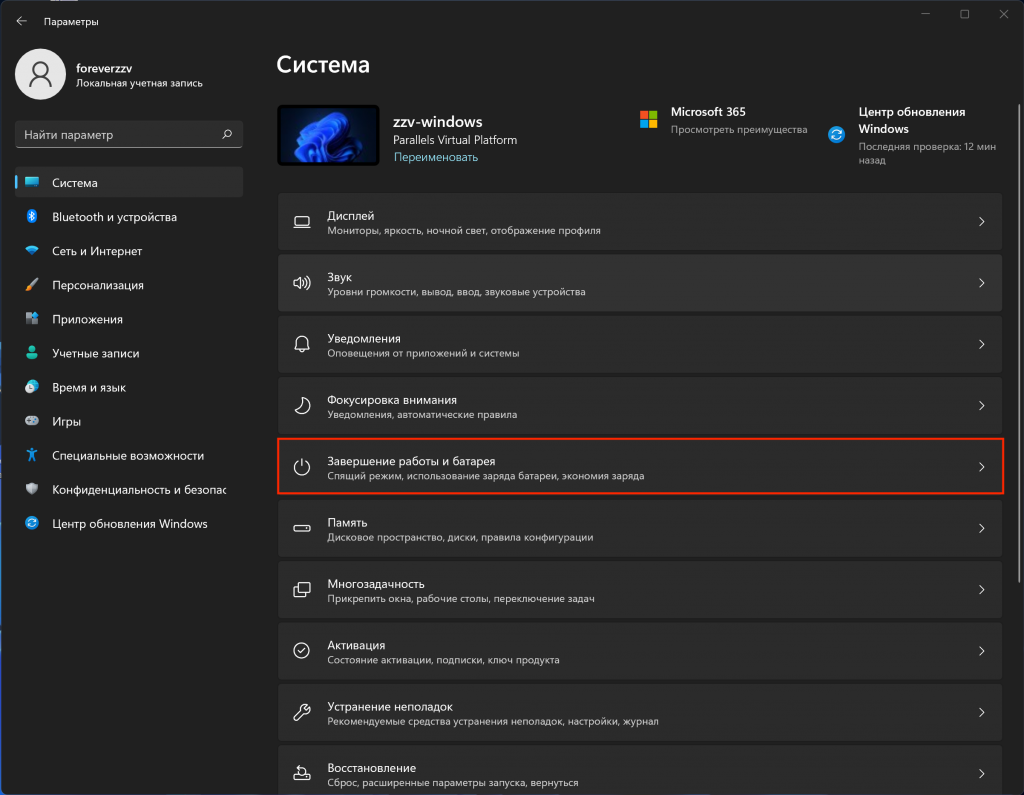The height and width of the screenshot is (795, 1024).
Task: Click the Персонализация brush icon
Action: (x=32, y=284)
